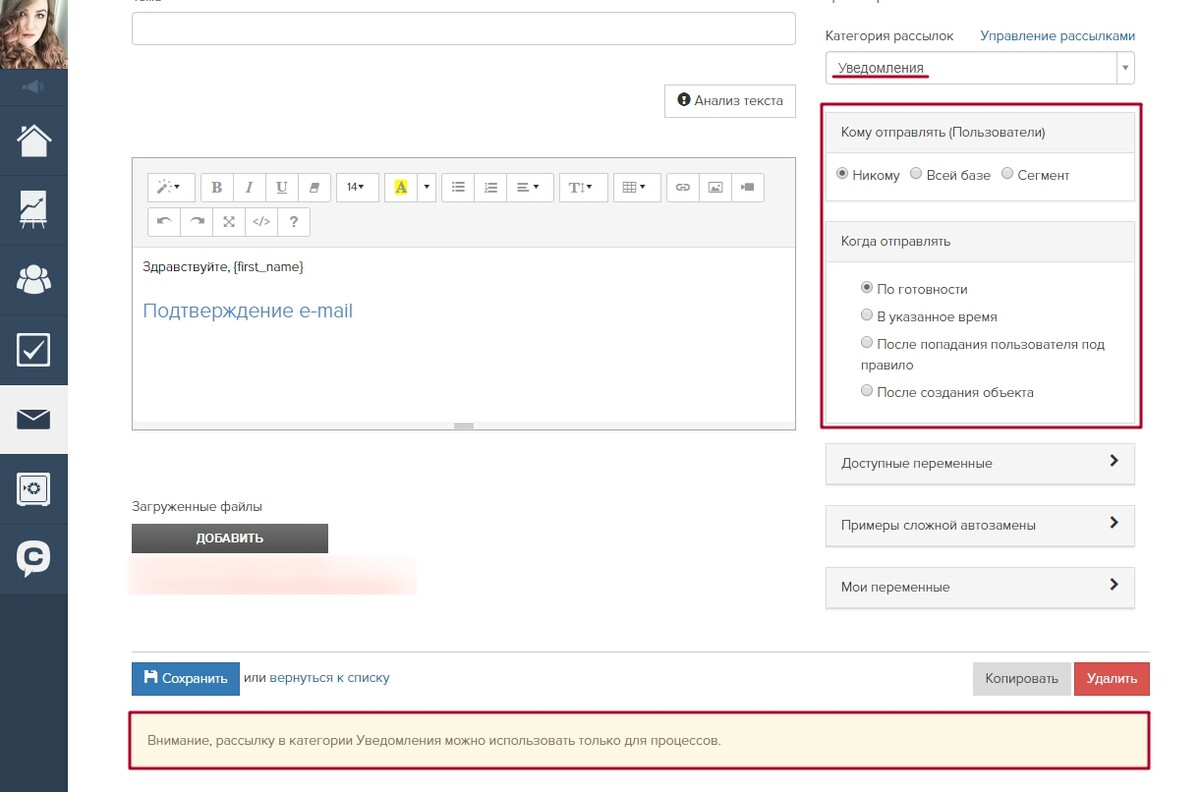Viewport: 1200px width, 792px height.
Task: Switch to code view icon
Action: click(261, 222)
